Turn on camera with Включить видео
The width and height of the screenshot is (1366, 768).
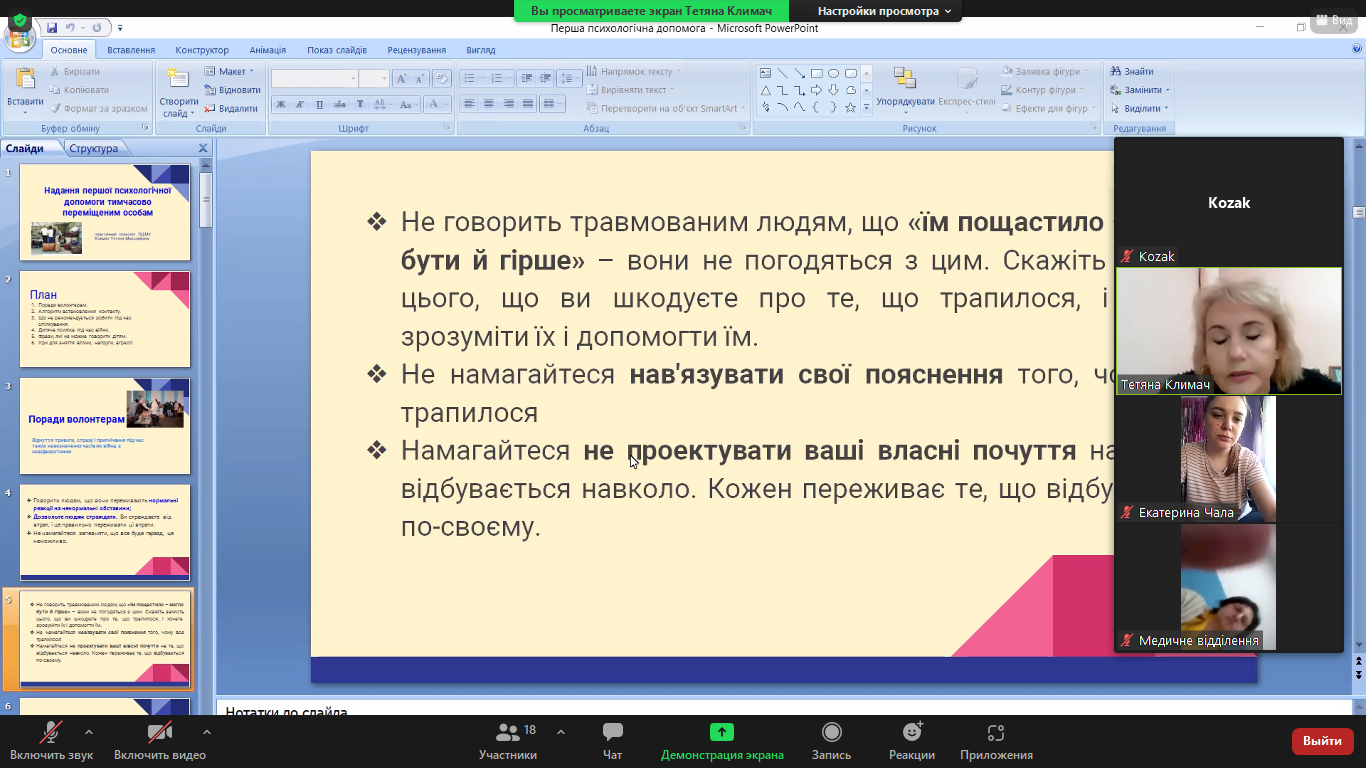coord(159,733)
